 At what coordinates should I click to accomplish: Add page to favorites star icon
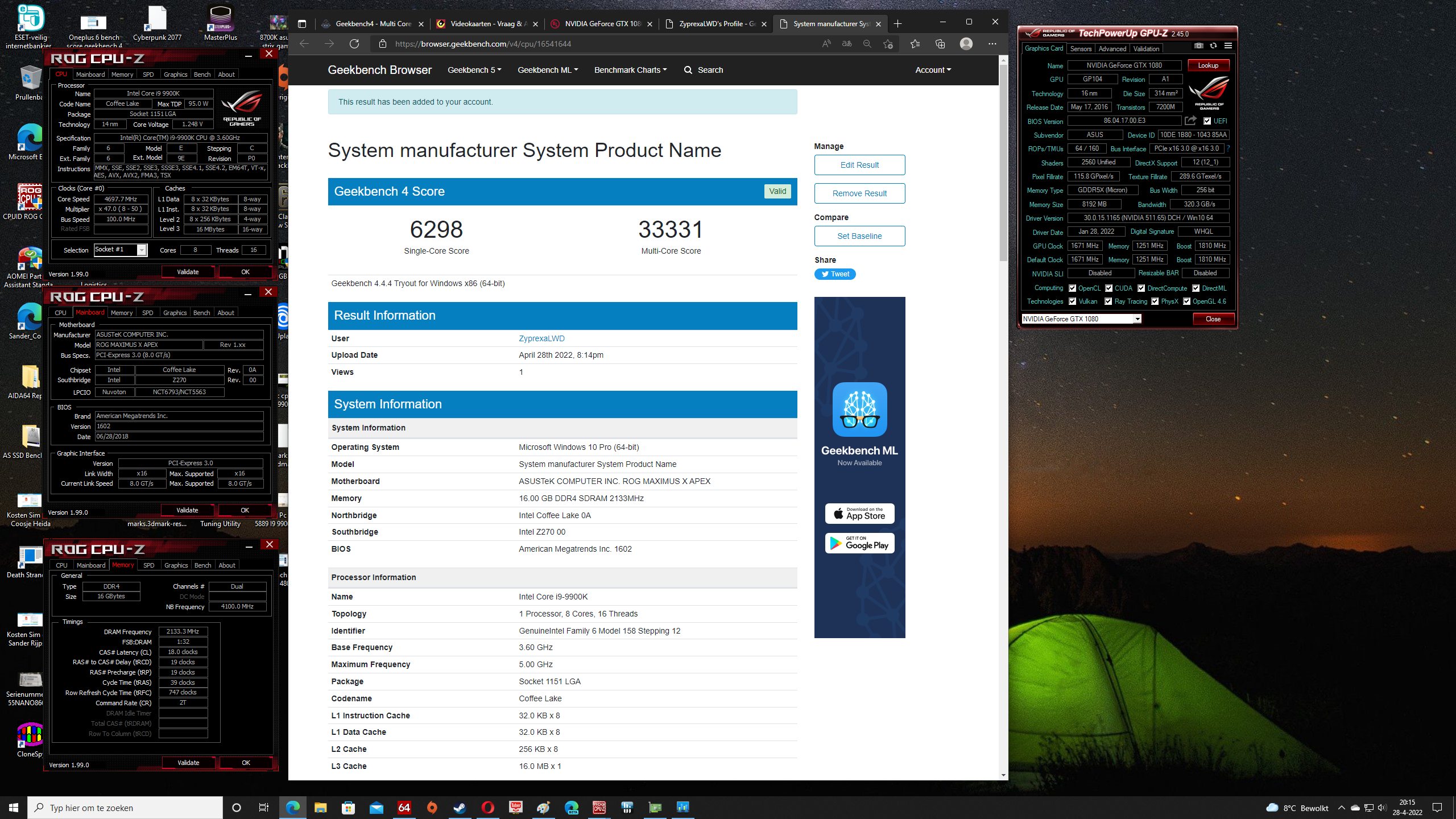[888, 44]
